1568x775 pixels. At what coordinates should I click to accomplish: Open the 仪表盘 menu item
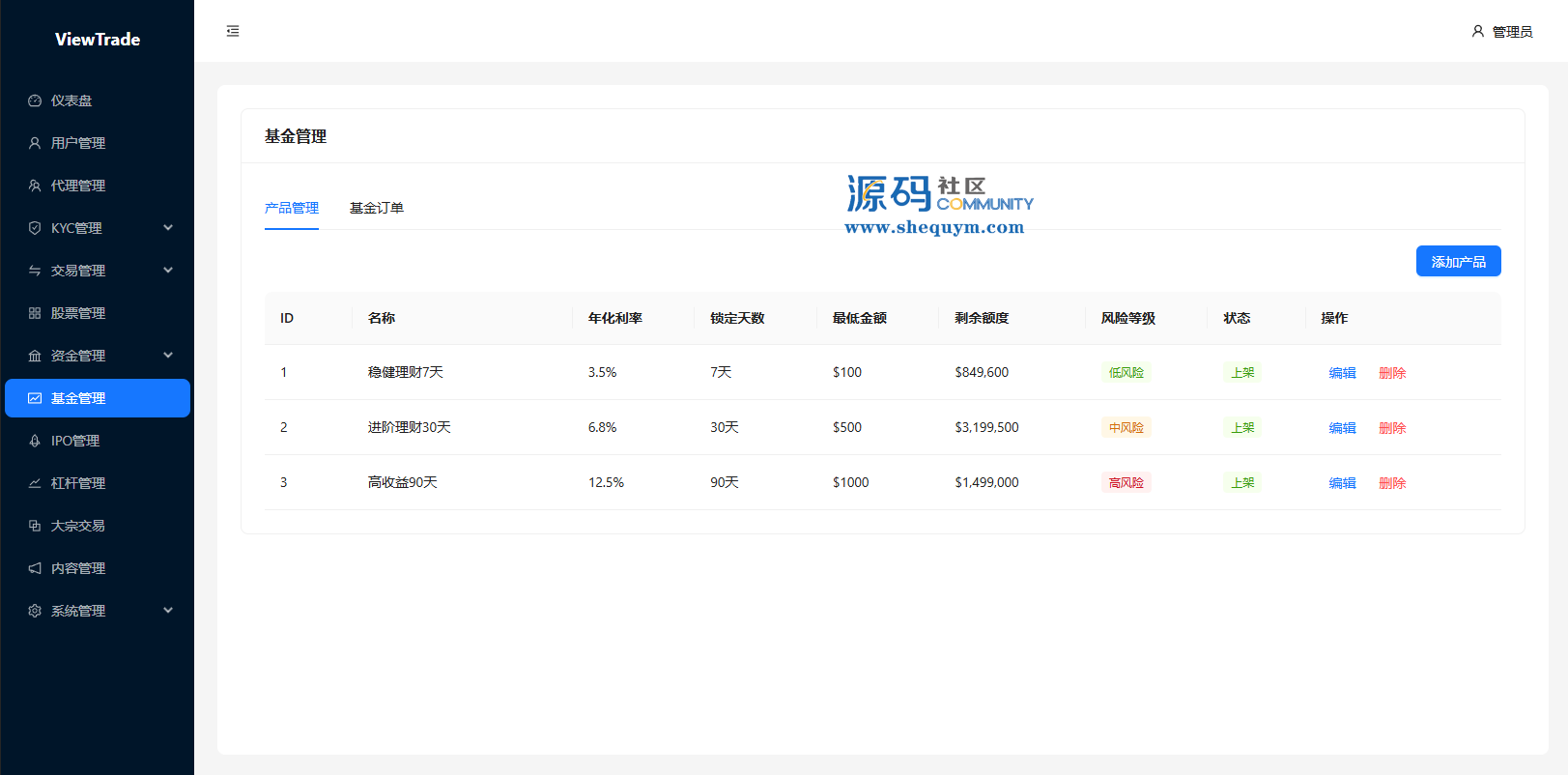coord(98,100)
